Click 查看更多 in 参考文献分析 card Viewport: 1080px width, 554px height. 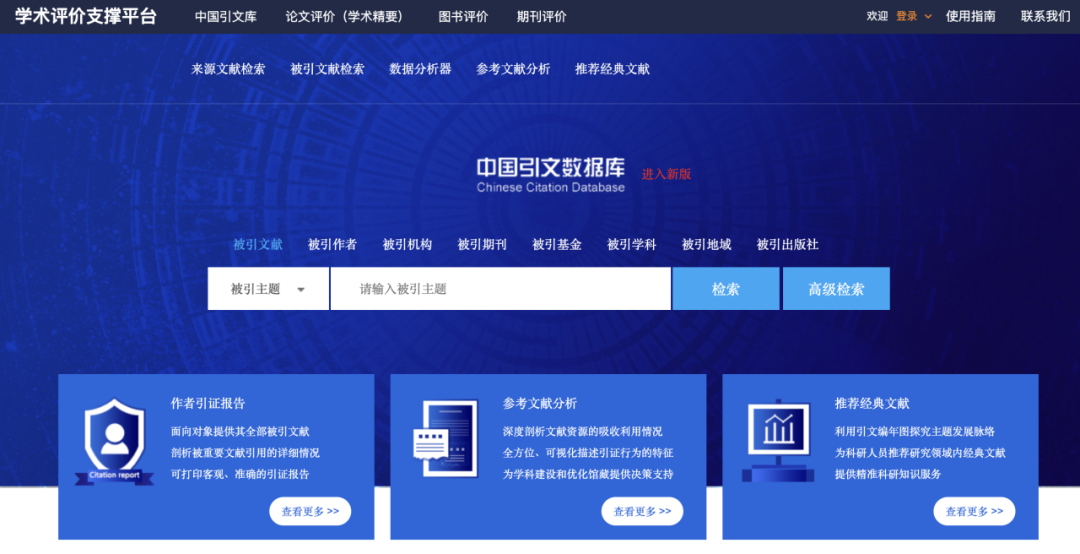(642, 511)
